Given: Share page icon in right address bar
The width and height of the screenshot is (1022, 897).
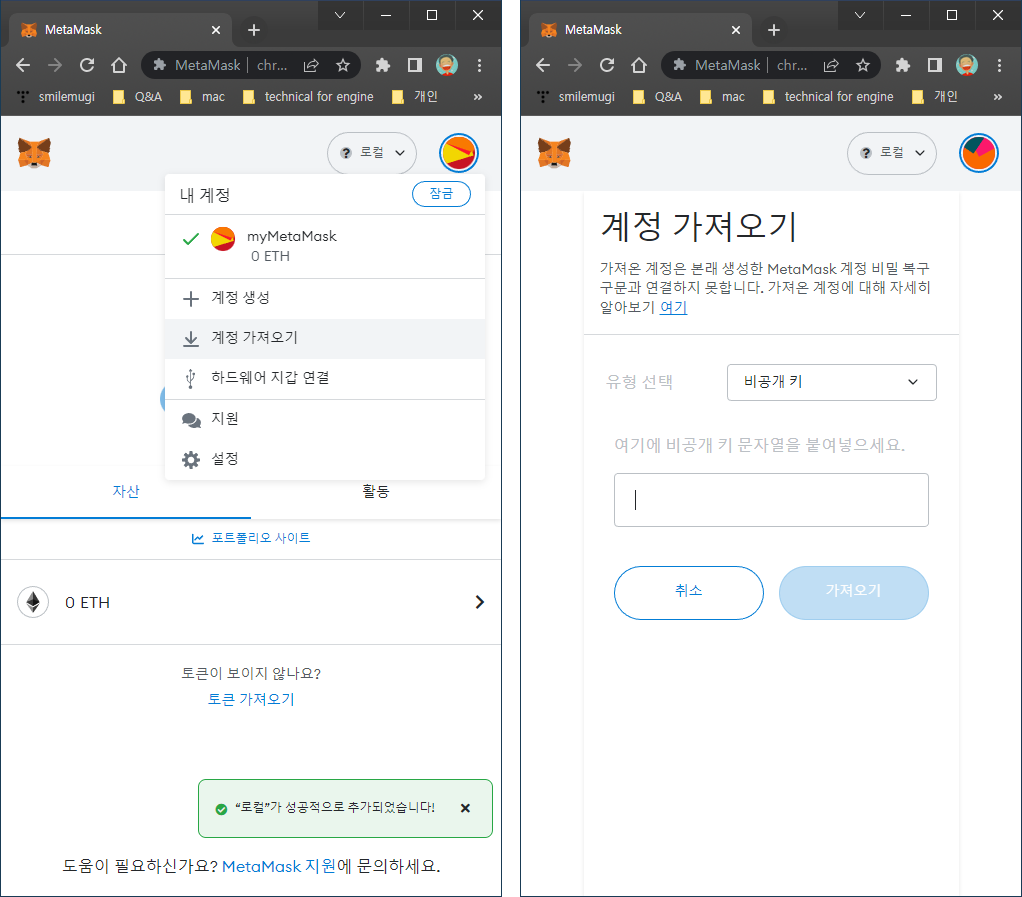Looking at the screenshot, I should pos(831,65).
